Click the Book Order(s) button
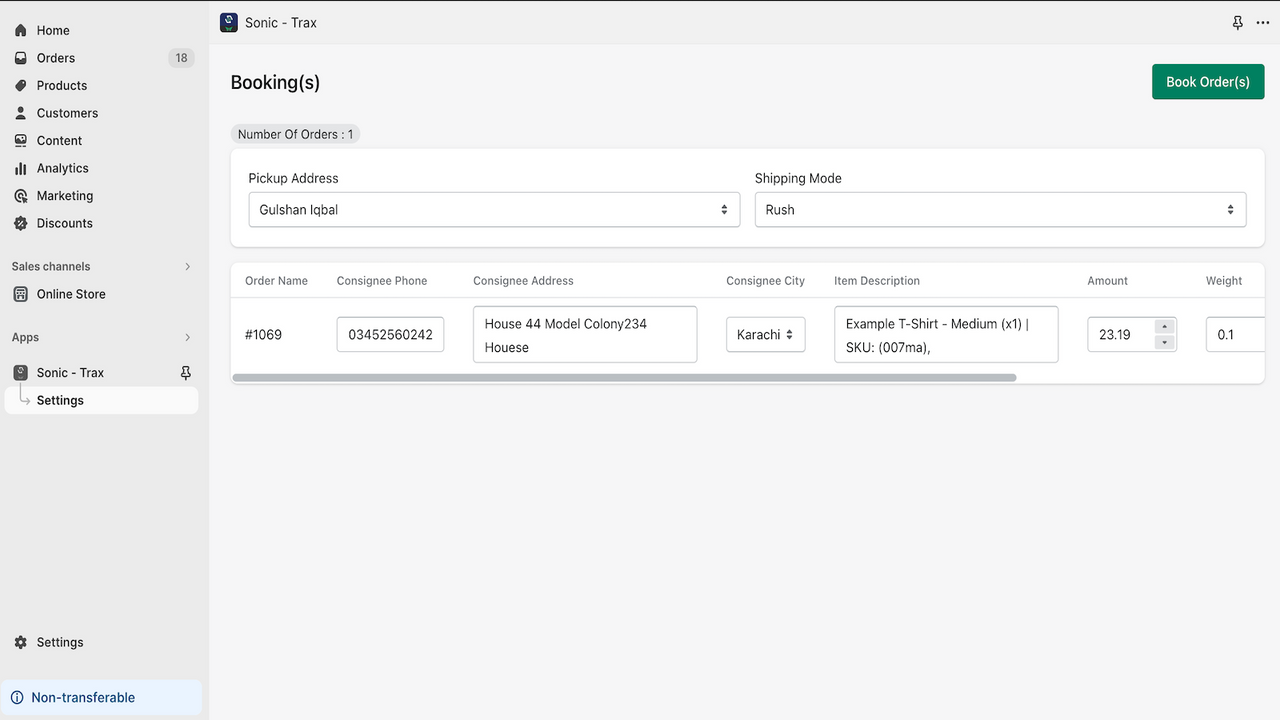The image size is (1280, 720). pos(1208,82)
